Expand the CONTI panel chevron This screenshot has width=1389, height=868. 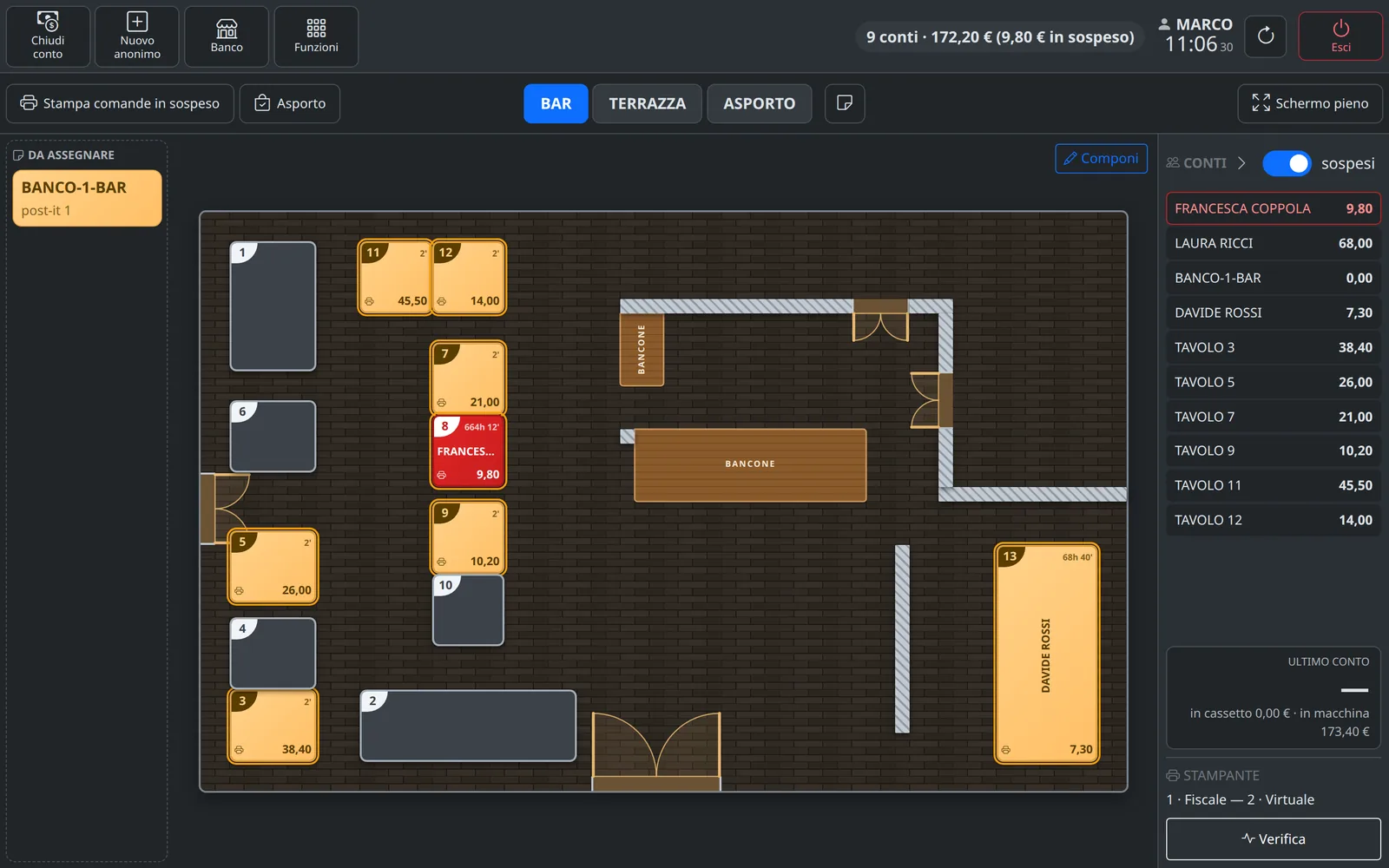[1241, 163]
